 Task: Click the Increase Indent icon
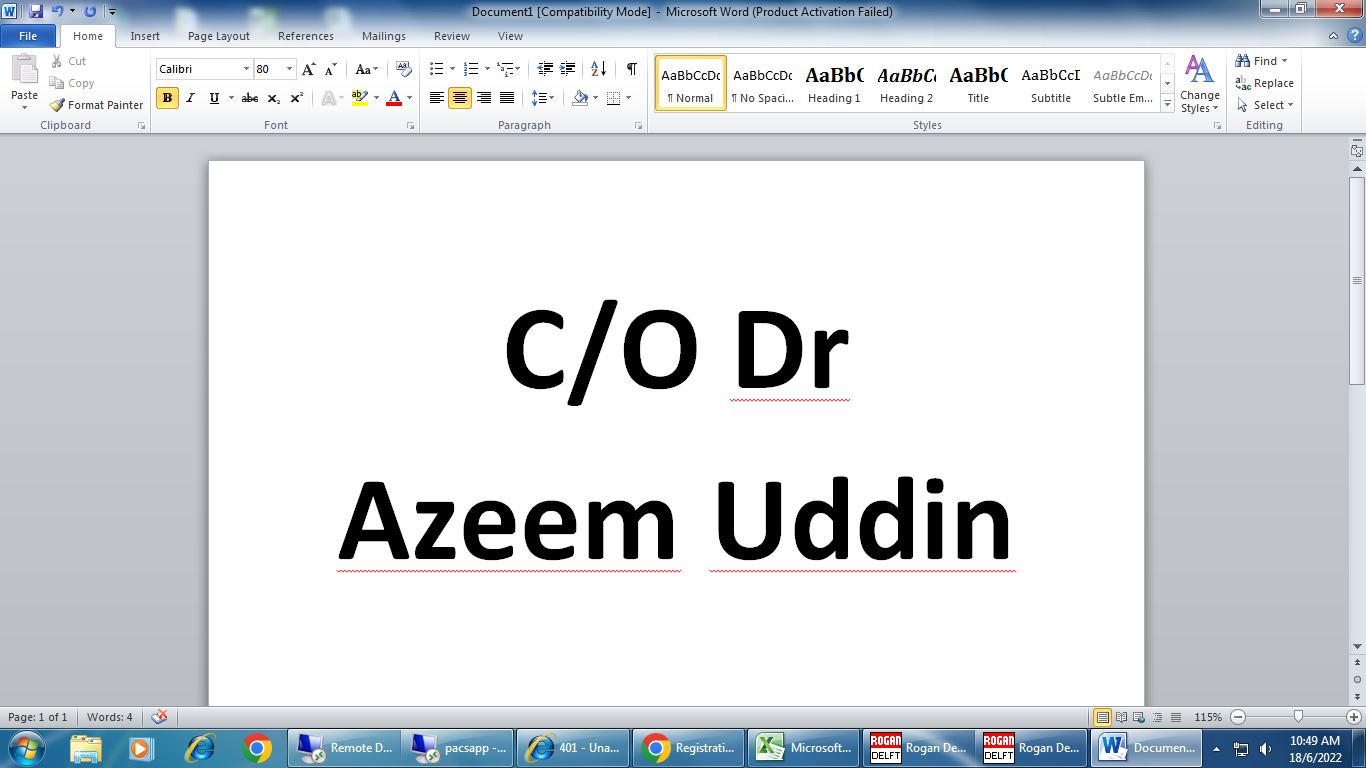point(568,69)
